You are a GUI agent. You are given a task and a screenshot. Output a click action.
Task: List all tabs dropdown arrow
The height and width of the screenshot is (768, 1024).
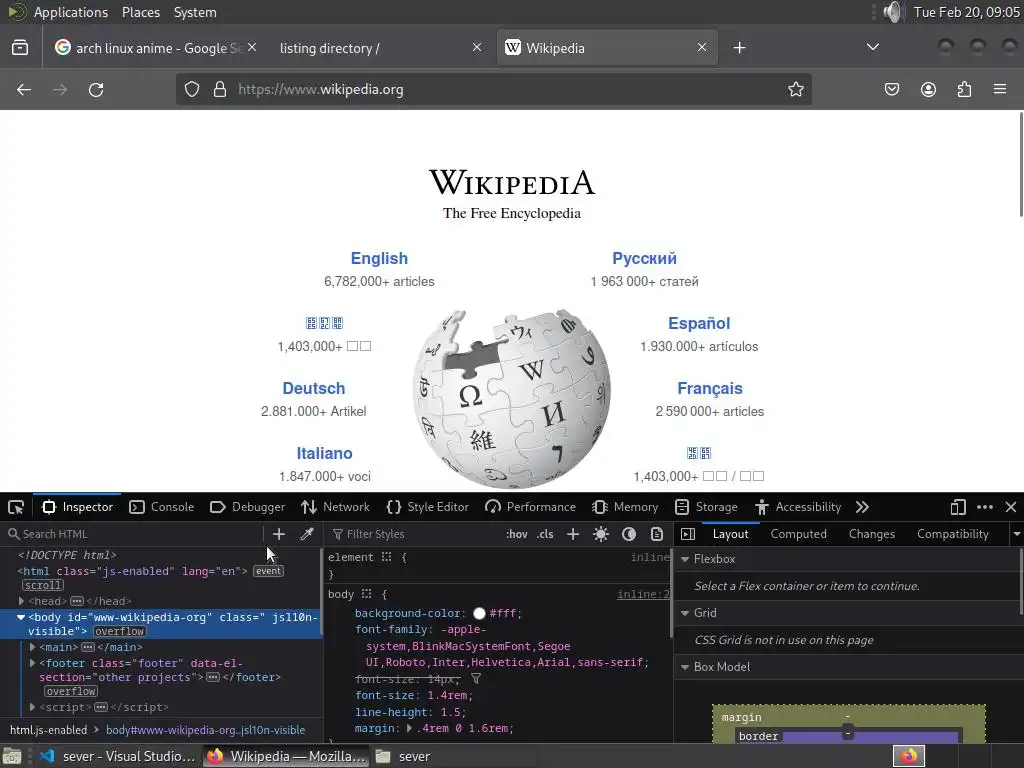(872, 47)
